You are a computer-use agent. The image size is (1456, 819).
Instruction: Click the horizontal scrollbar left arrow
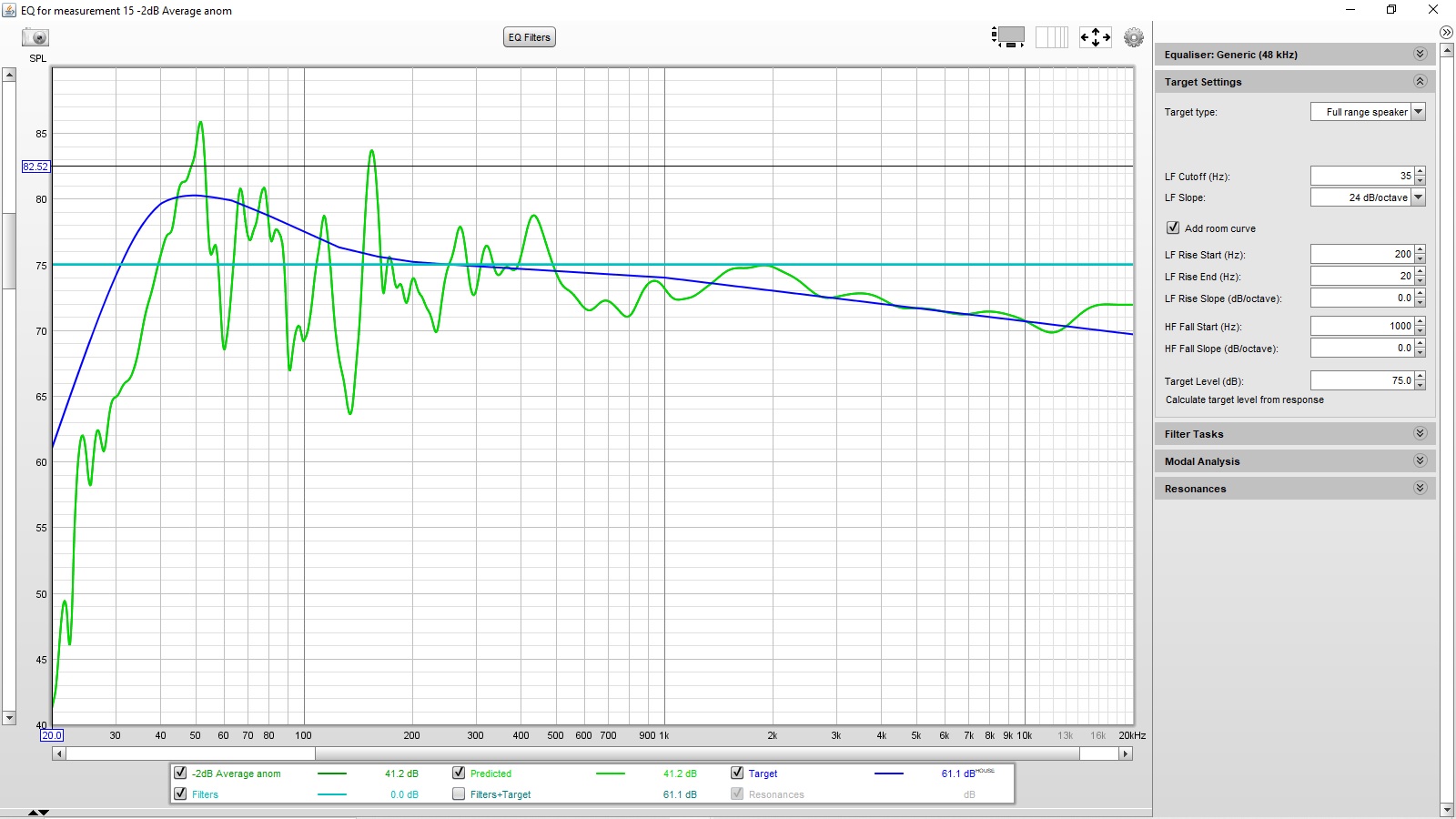pyautogui.click(x=59, y=753)
